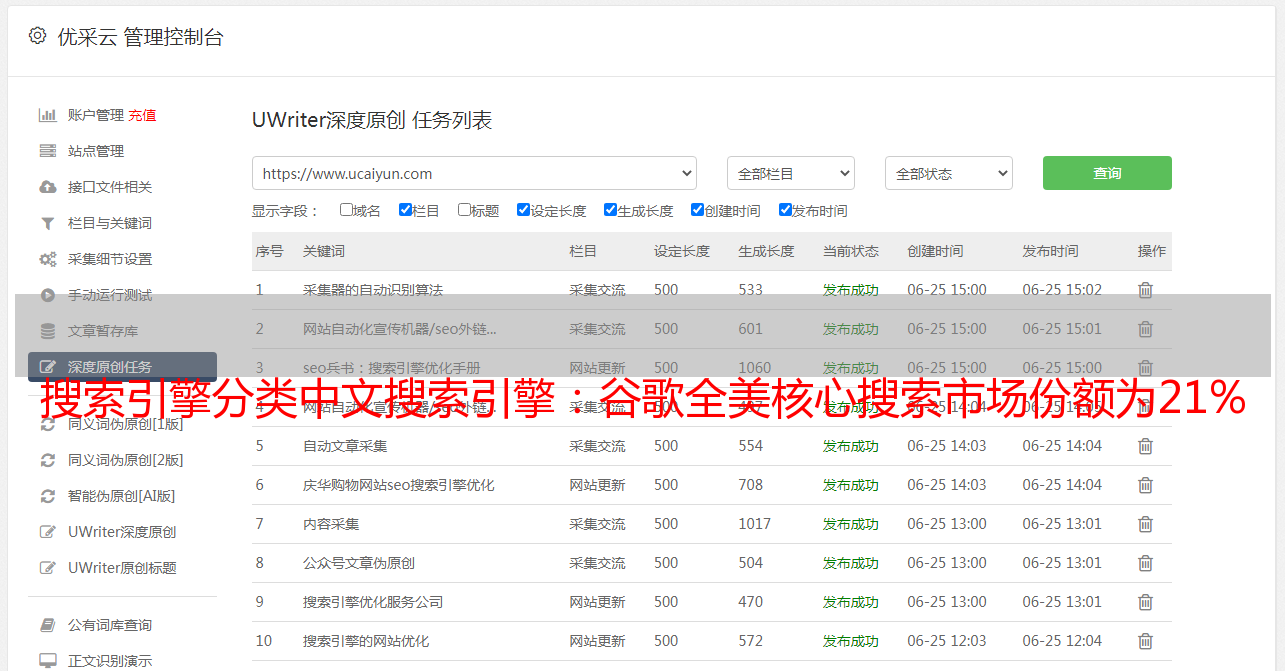Click the gear icon beside 优采云 管理控制台
This screenshot has width=1285, height=671.
coord(37,36)
